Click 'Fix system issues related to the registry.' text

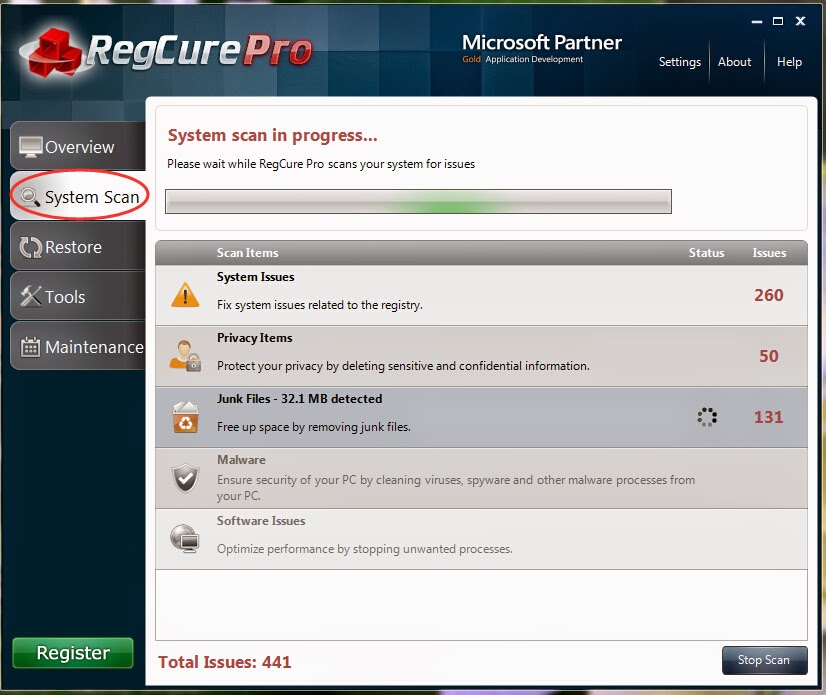(320, 305)
